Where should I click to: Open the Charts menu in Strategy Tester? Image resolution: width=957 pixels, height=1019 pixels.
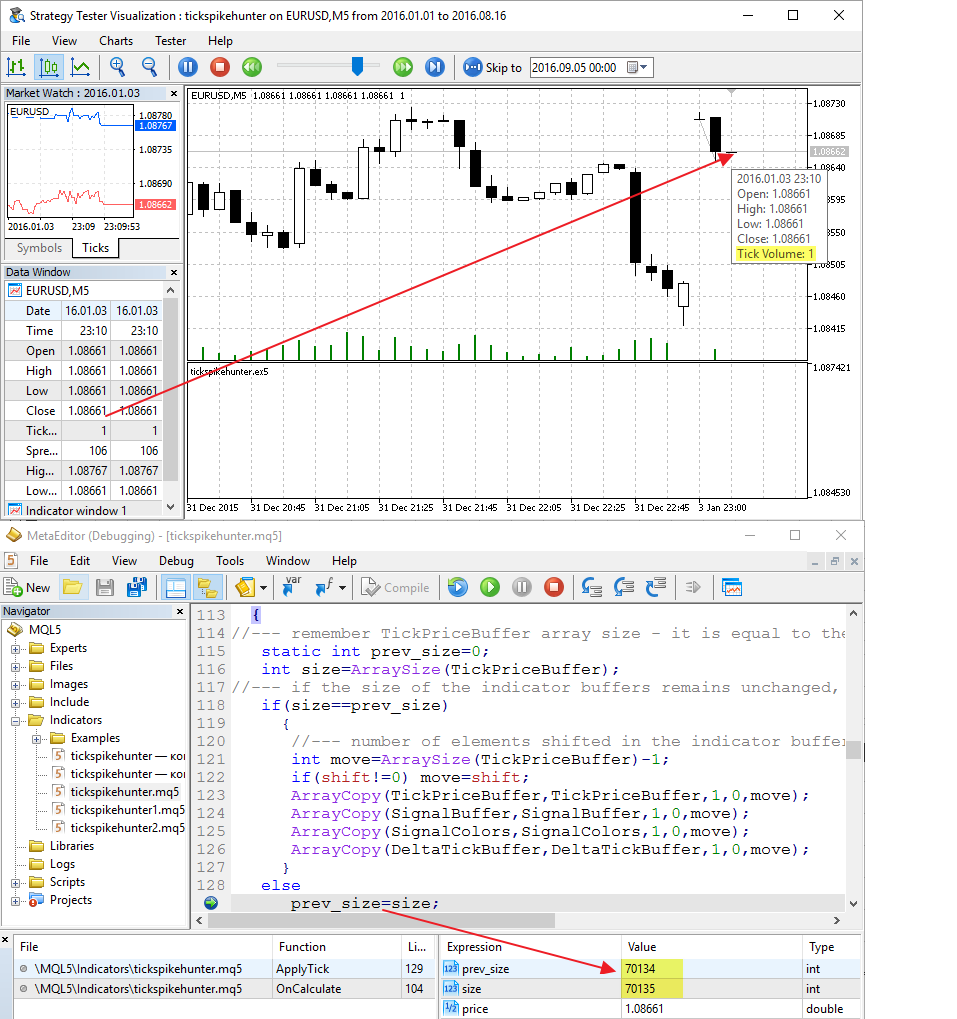116,41
